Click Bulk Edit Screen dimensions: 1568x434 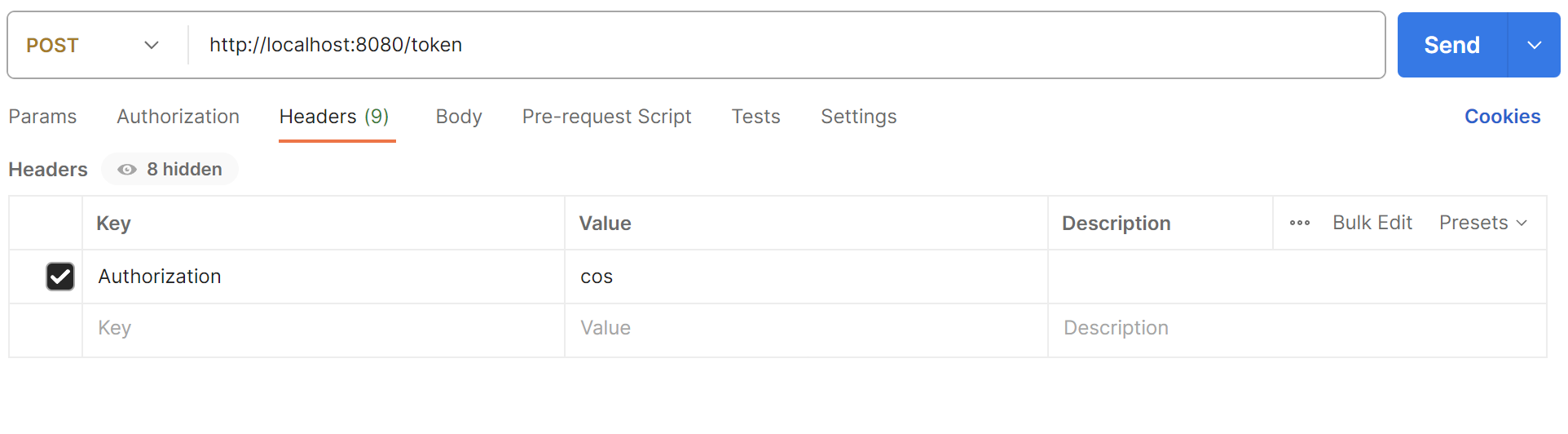point(1372,223)
